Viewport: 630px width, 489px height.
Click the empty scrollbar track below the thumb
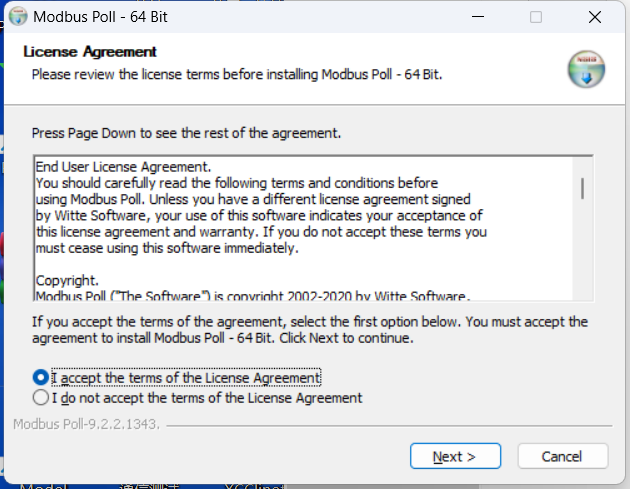tap(582, 249)
